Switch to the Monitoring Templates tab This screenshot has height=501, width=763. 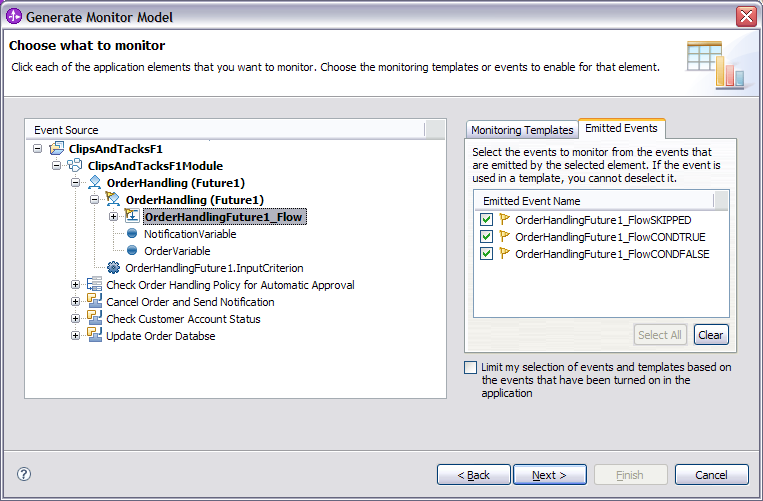click(522, 130)
